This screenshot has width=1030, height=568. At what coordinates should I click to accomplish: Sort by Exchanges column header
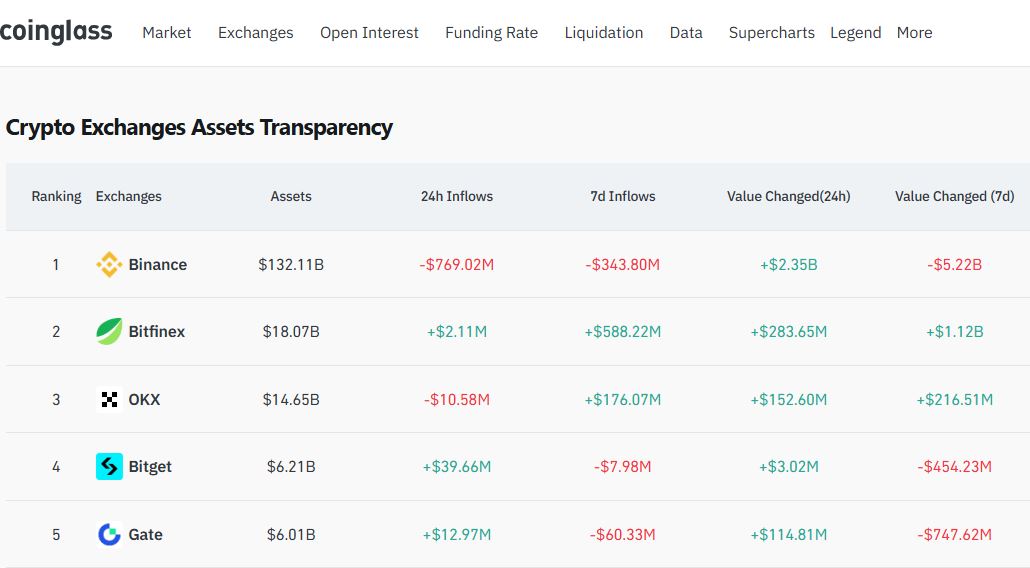pos(128,196)
